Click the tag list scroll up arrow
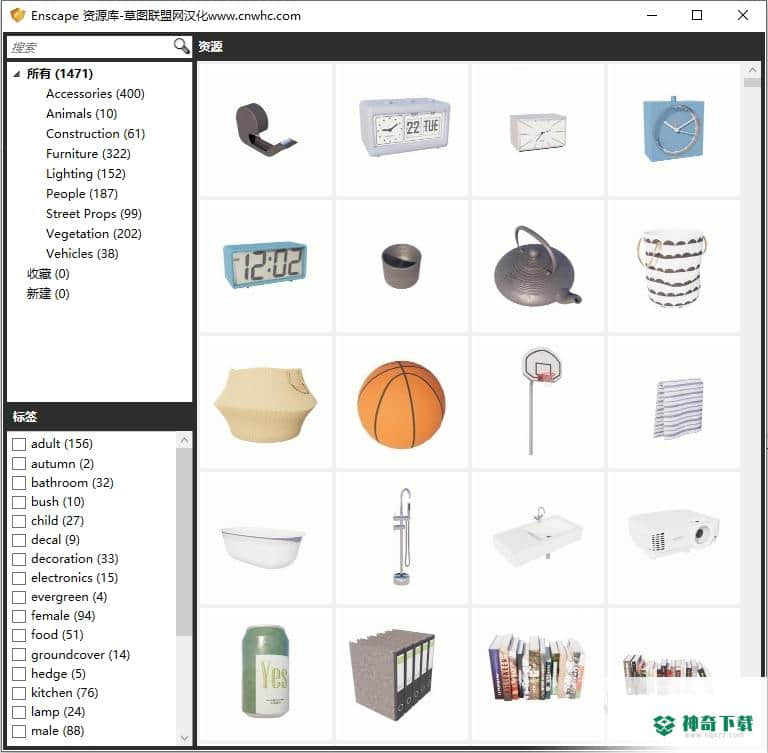 pyautogui.click(x=184, y=440)
